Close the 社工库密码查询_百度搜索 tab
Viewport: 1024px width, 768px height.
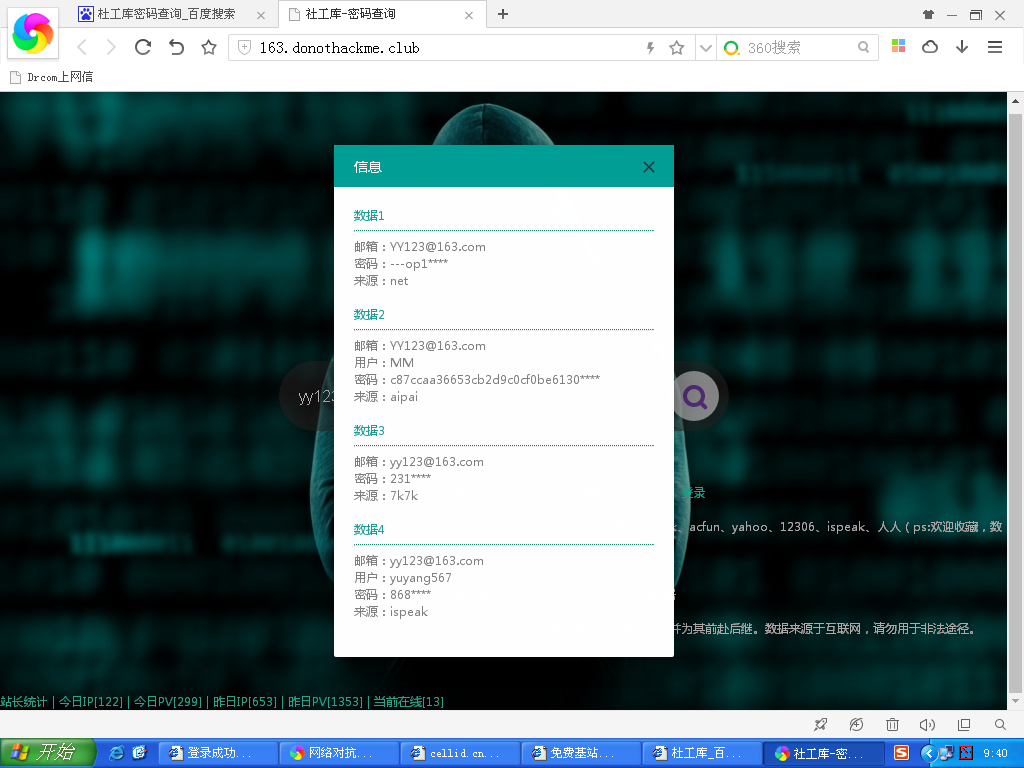click(261, 15)
